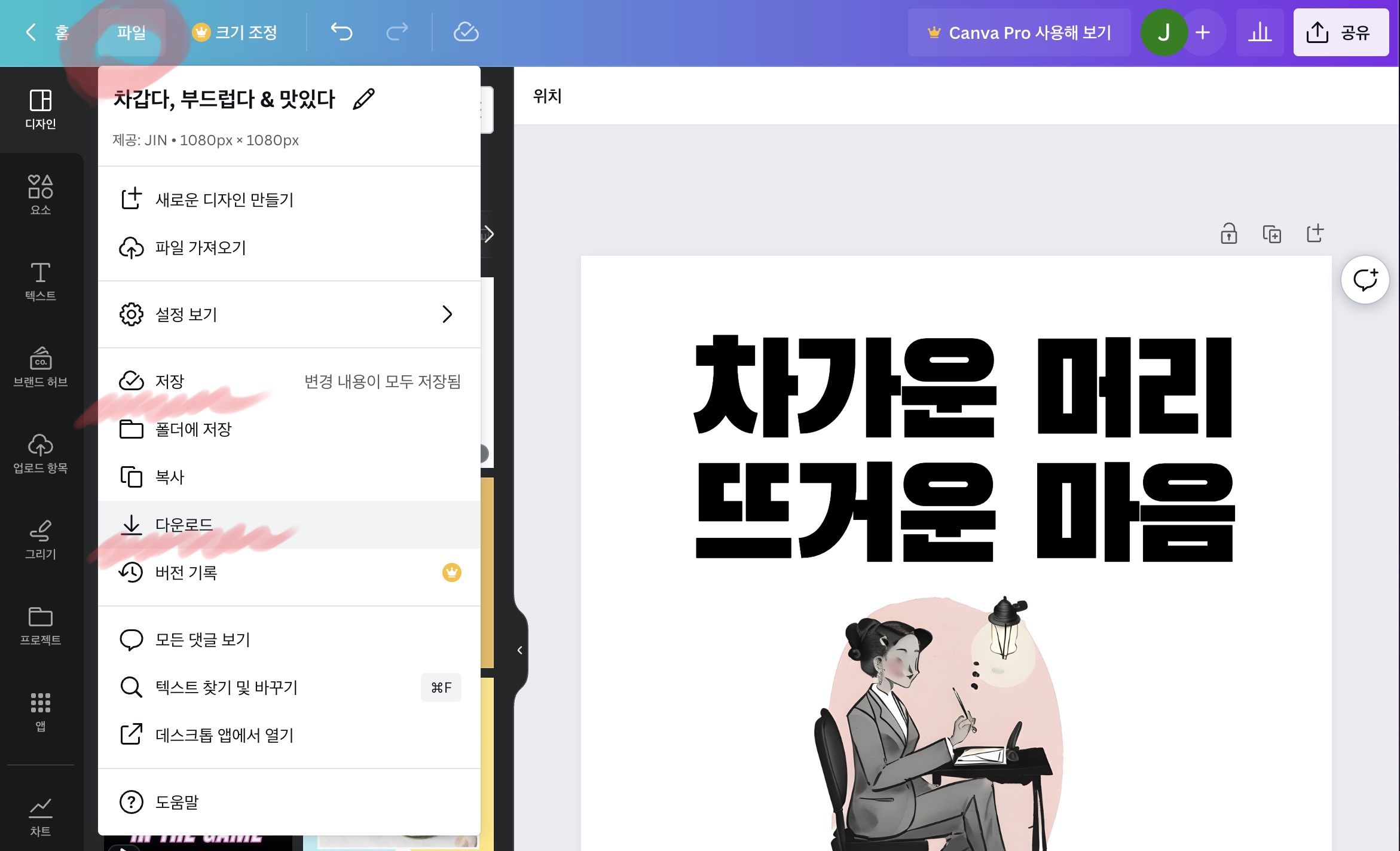Click the cloud save status icon
The image size is (1400, 851).
[x=466, y=32]
